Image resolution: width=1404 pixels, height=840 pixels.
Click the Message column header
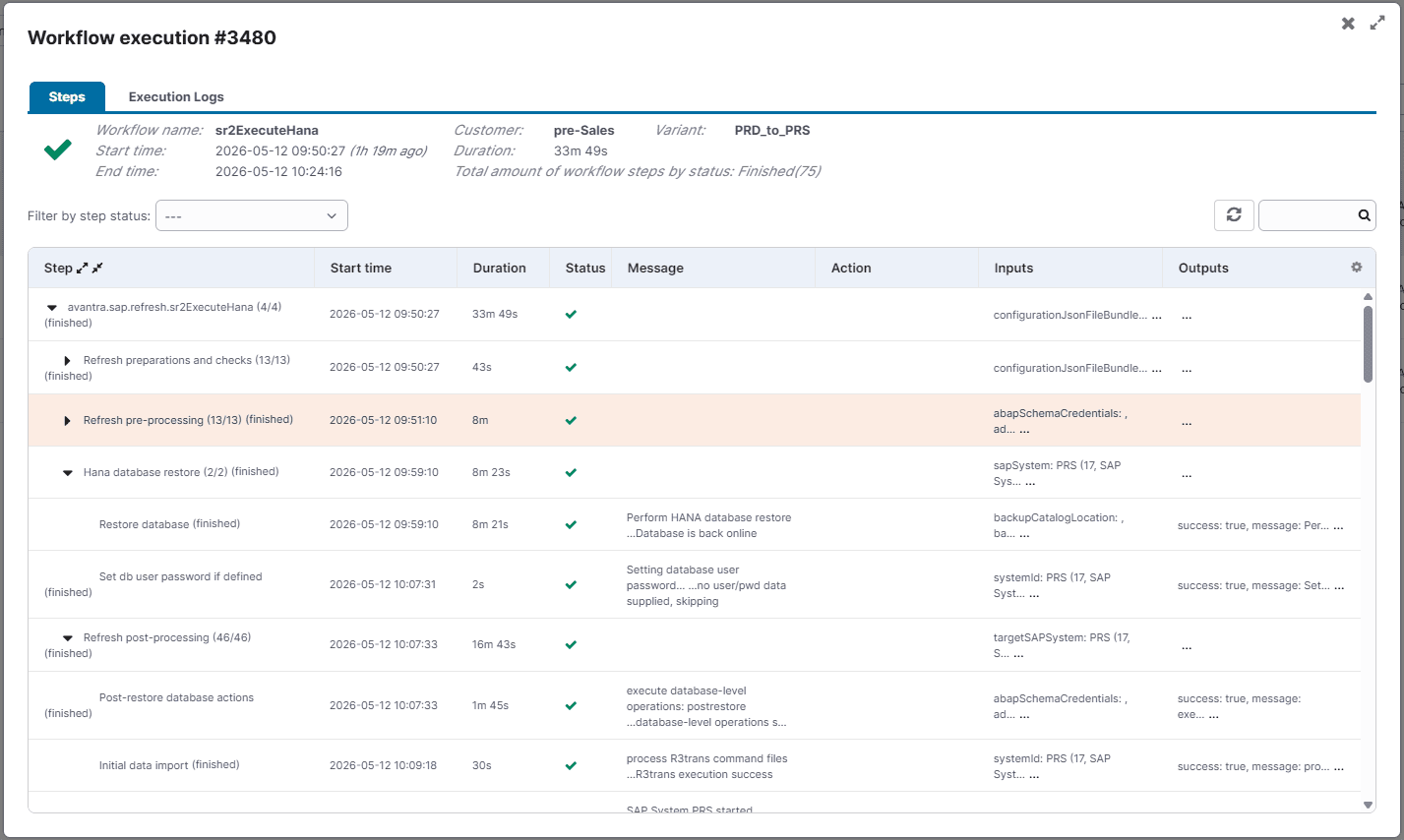click(x=655, y=268)
